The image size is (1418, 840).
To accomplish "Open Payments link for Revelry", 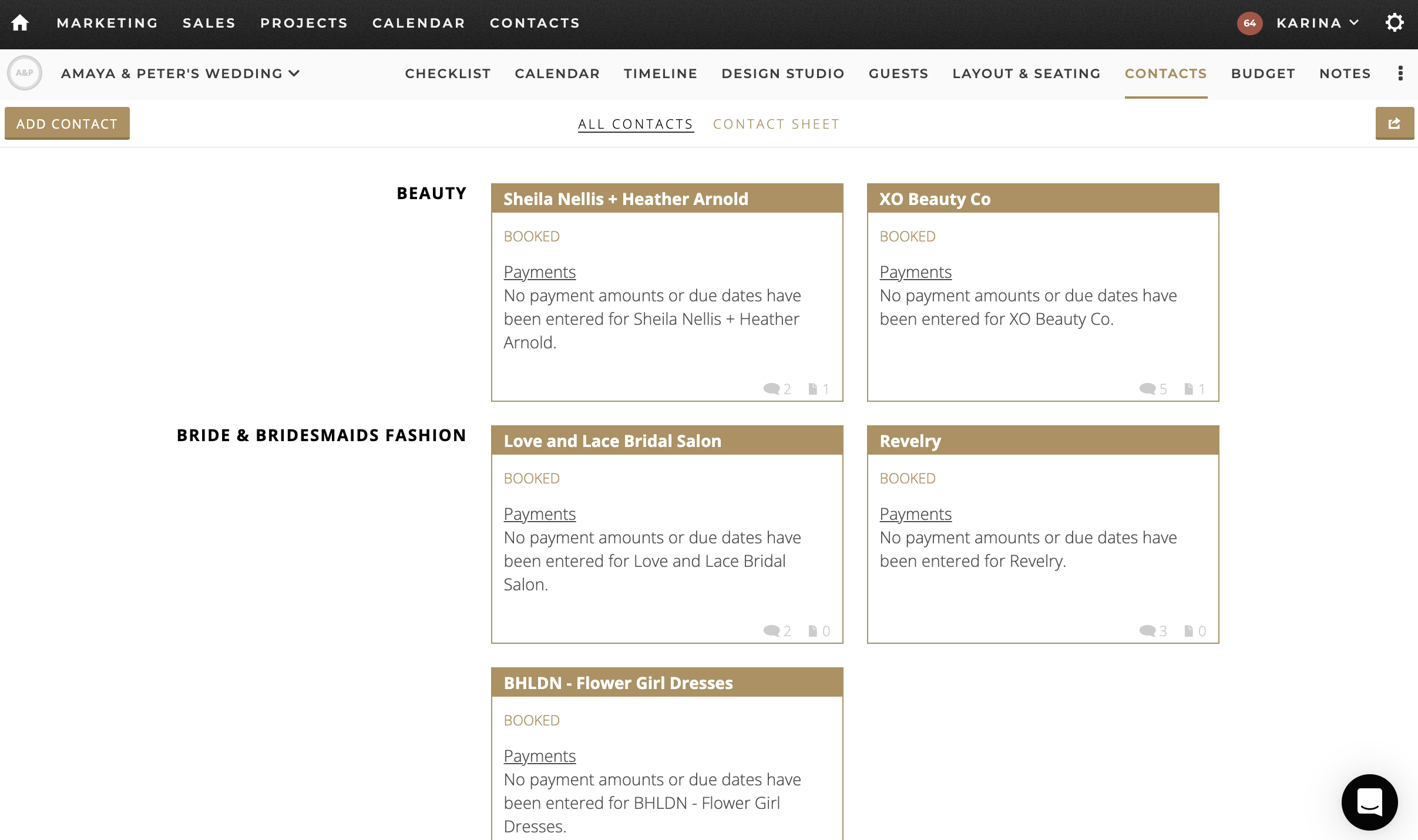I will [915, 514].
